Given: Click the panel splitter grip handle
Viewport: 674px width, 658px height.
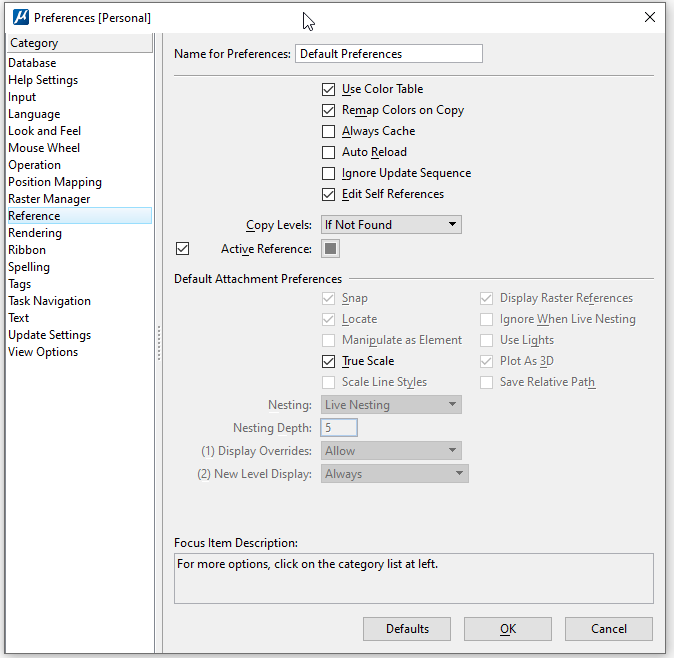Looking at the screenshot, I should [158, 343].
